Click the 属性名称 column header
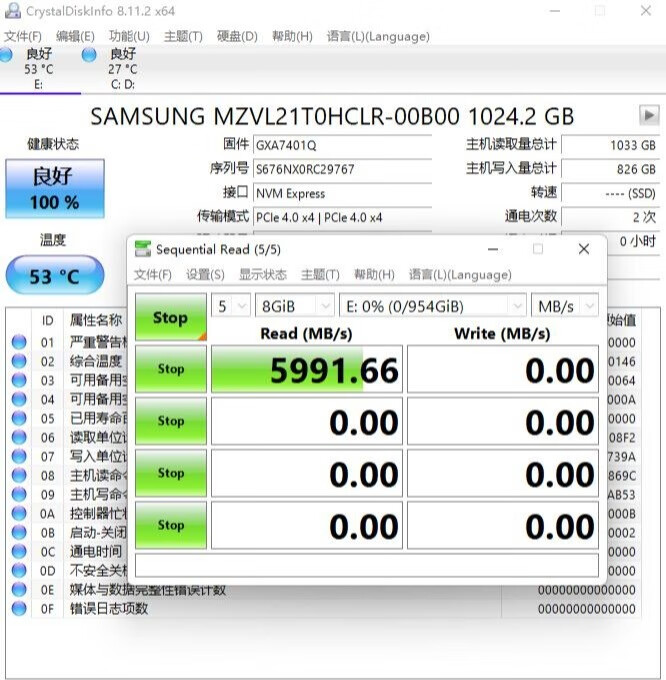 (96, 320)
